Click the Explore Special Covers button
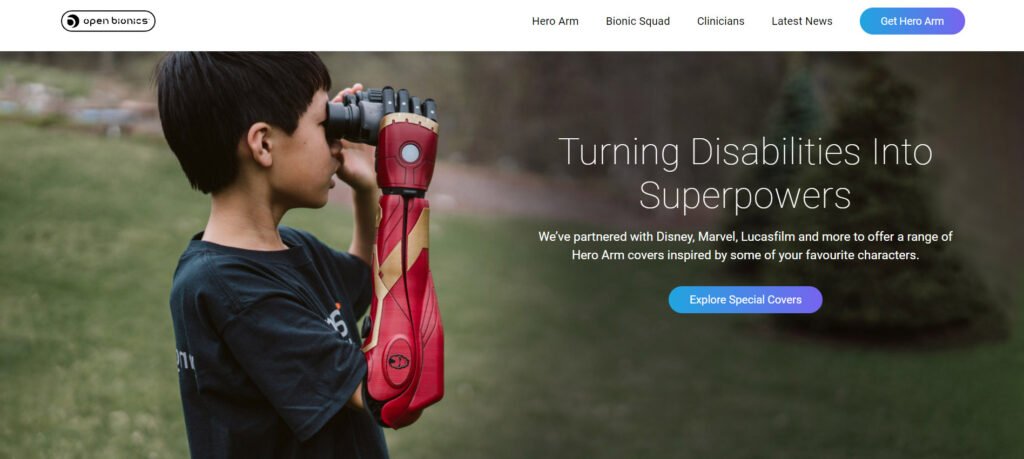Screen dimensions: 1024x459 tap(745, 300)
